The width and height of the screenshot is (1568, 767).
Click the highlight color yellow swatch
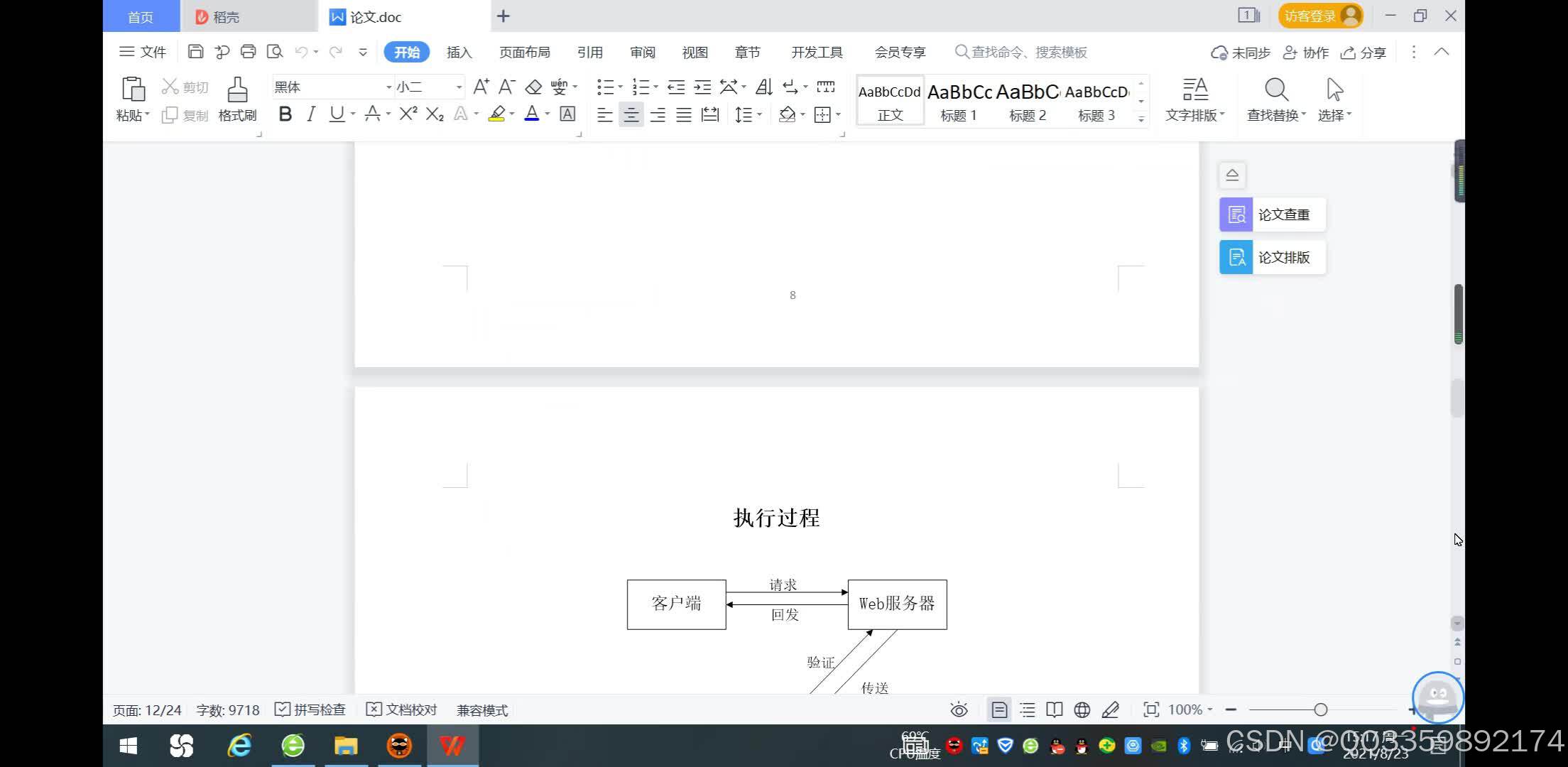click(x=496, y=114)
